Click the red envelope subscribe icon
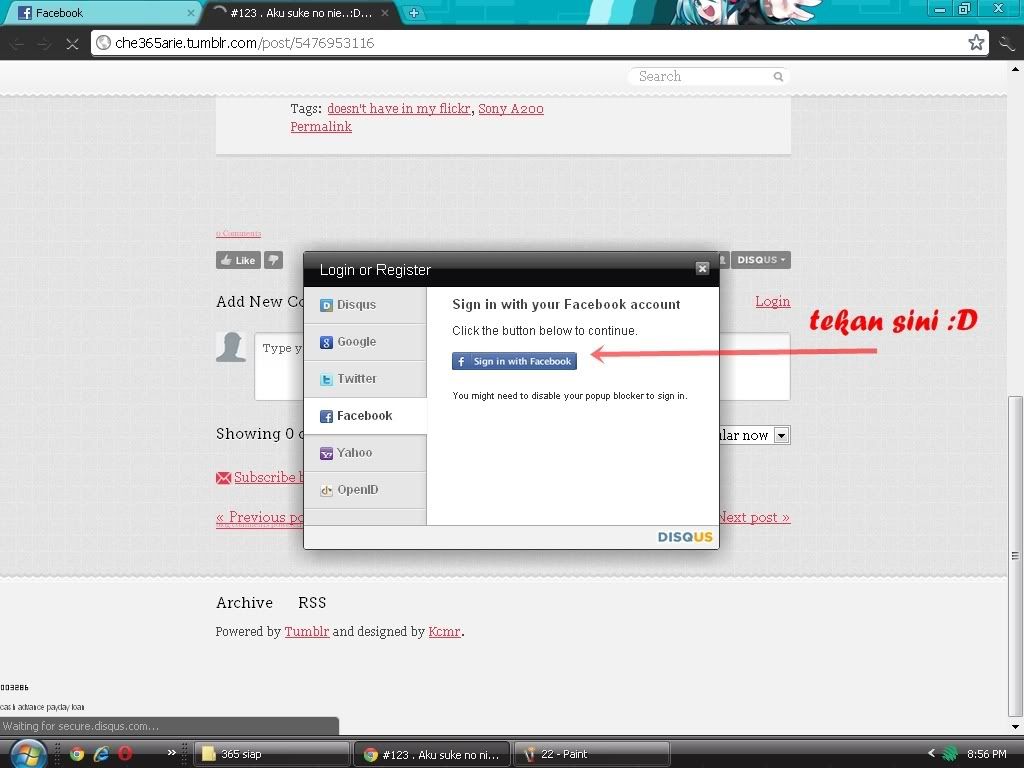1024x768 pixels. 223,478
